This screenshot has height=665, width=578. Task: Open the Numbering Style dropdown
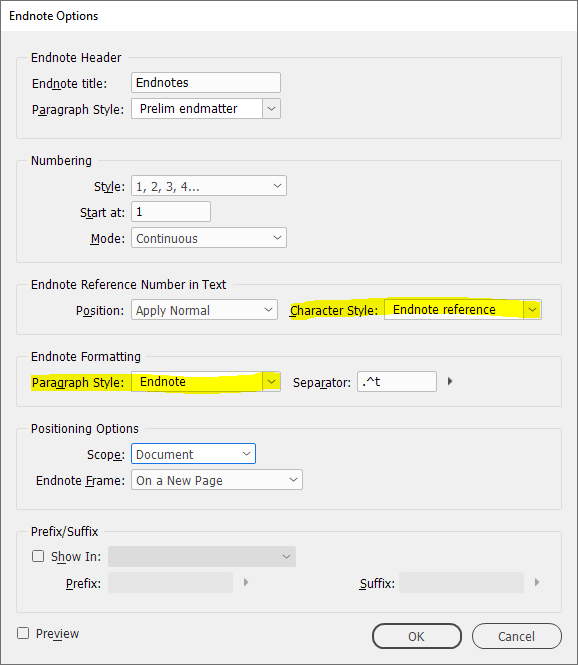point(209,186)
